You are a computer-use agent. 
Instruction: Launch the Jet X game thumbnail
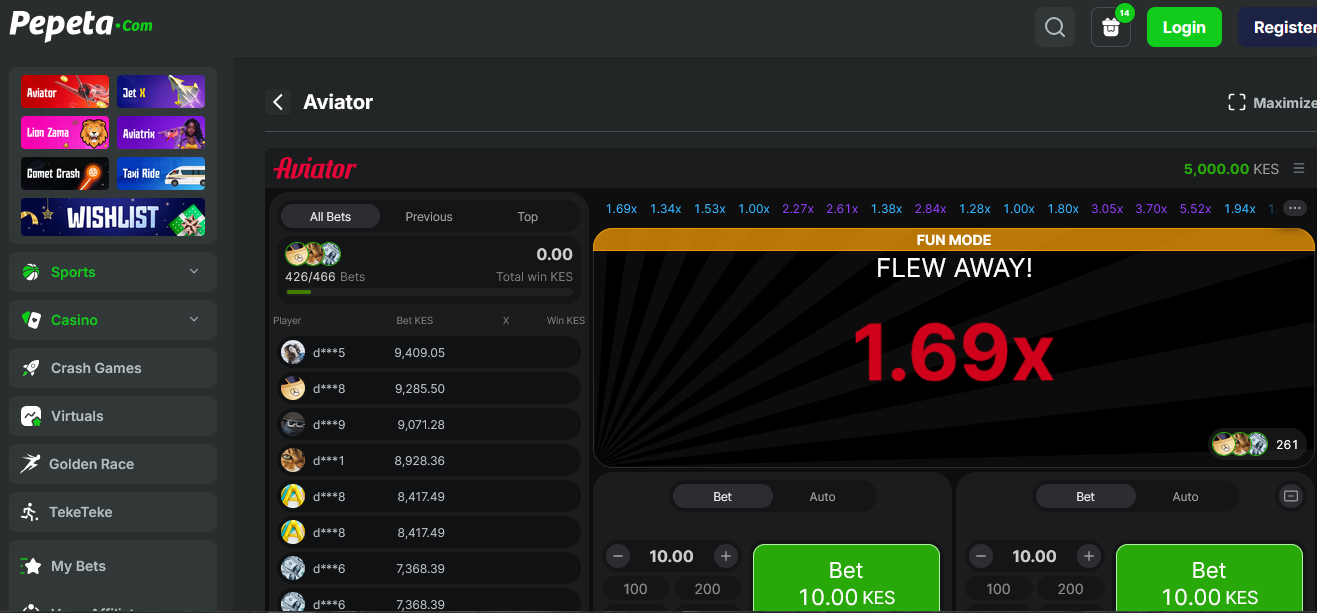[x=161, y=92]
